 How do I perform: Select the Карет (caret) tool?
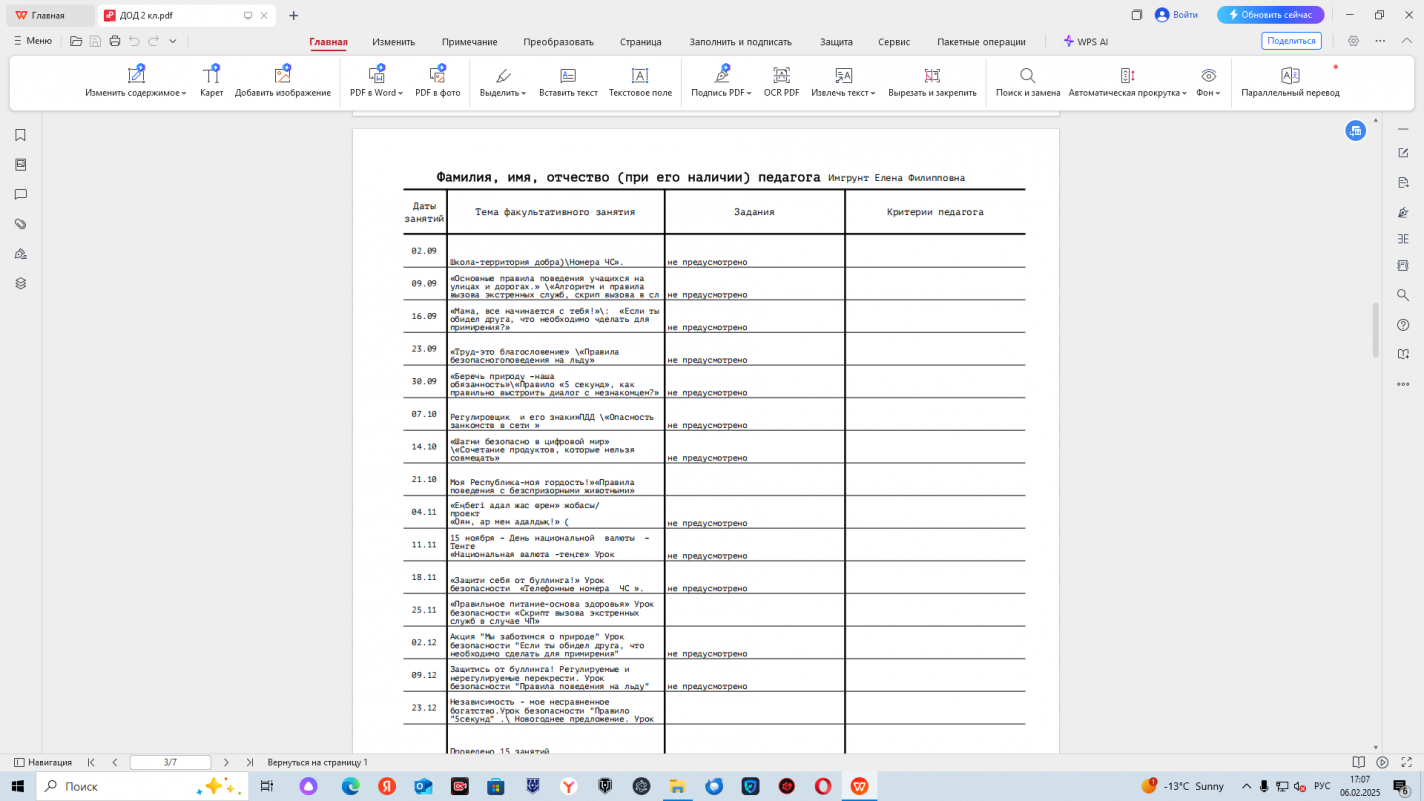coord(211,76)
